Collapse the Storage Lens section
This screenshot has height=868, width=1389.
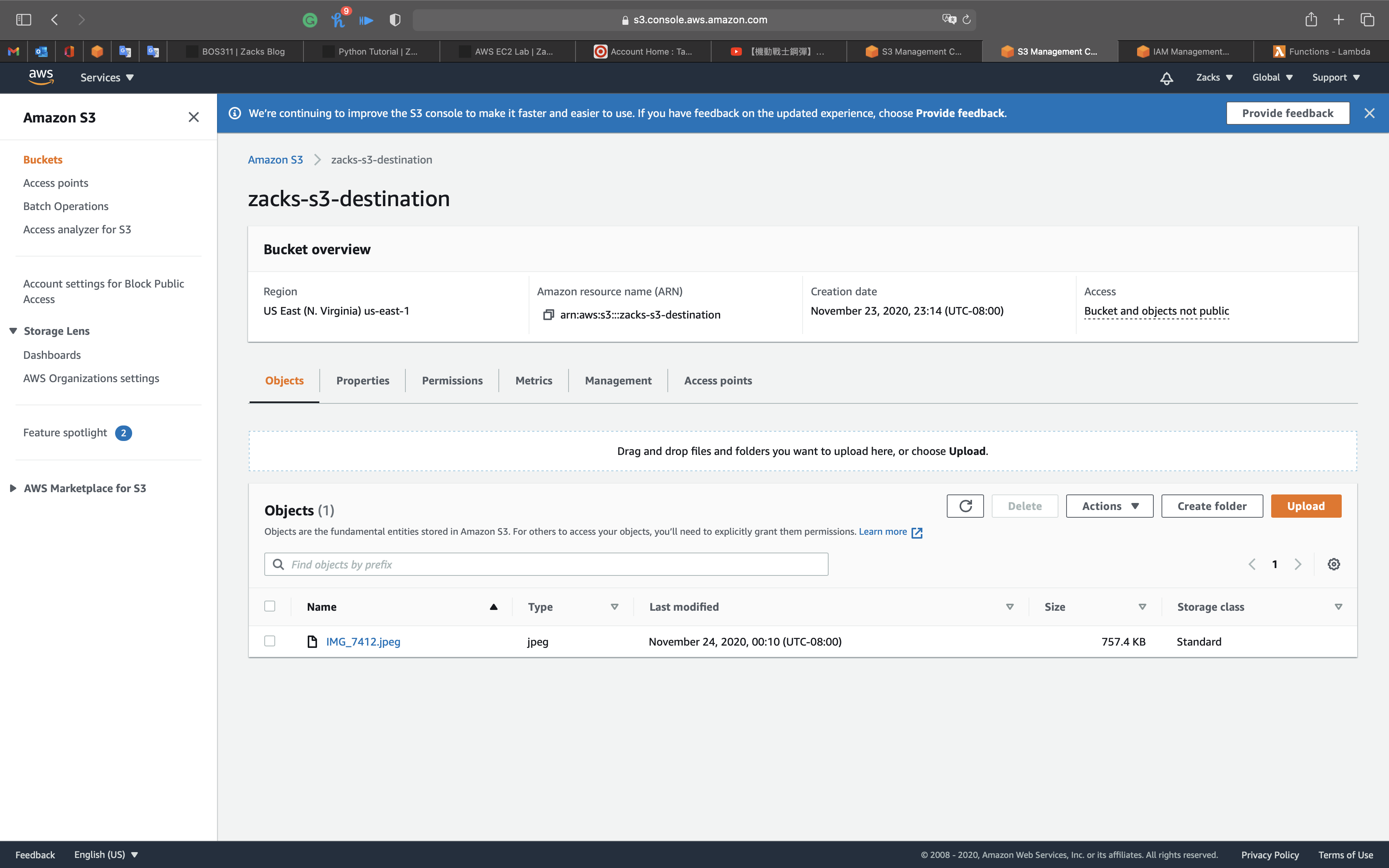pos(13,331)
